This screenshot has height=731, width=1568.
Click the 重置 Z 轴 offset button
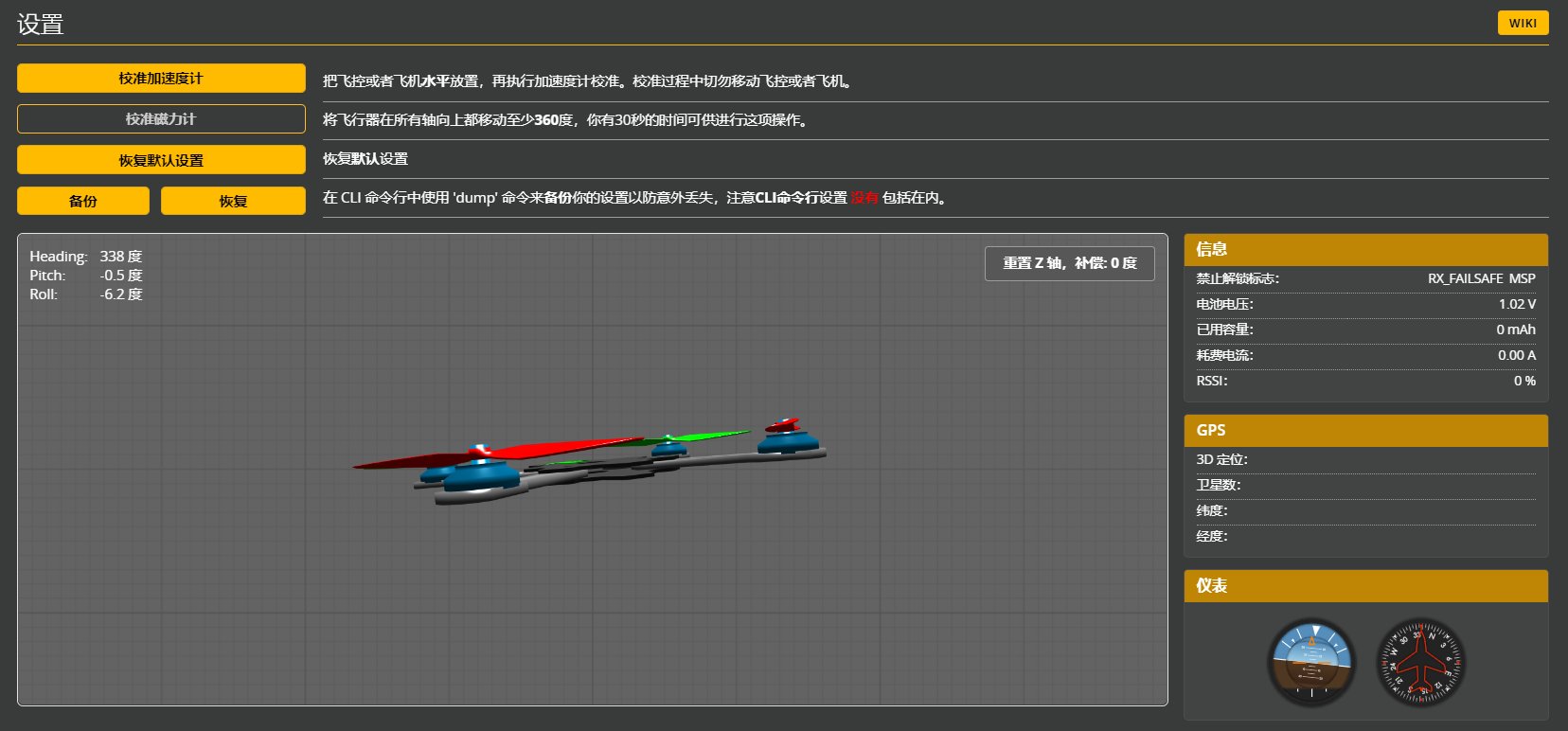(1070, 263)
